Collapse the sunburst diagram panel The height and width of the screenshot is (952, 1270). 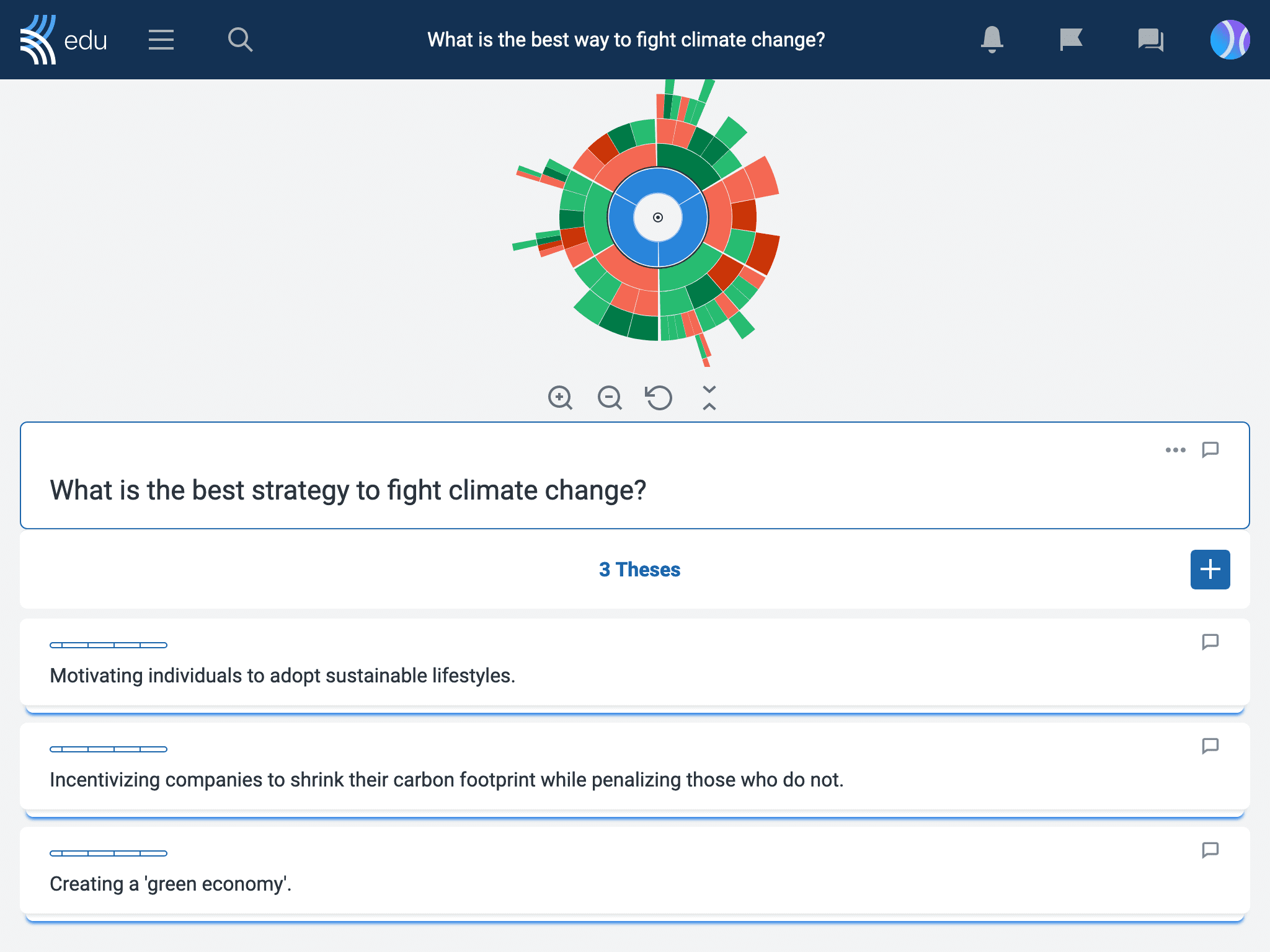pos(709,397)
